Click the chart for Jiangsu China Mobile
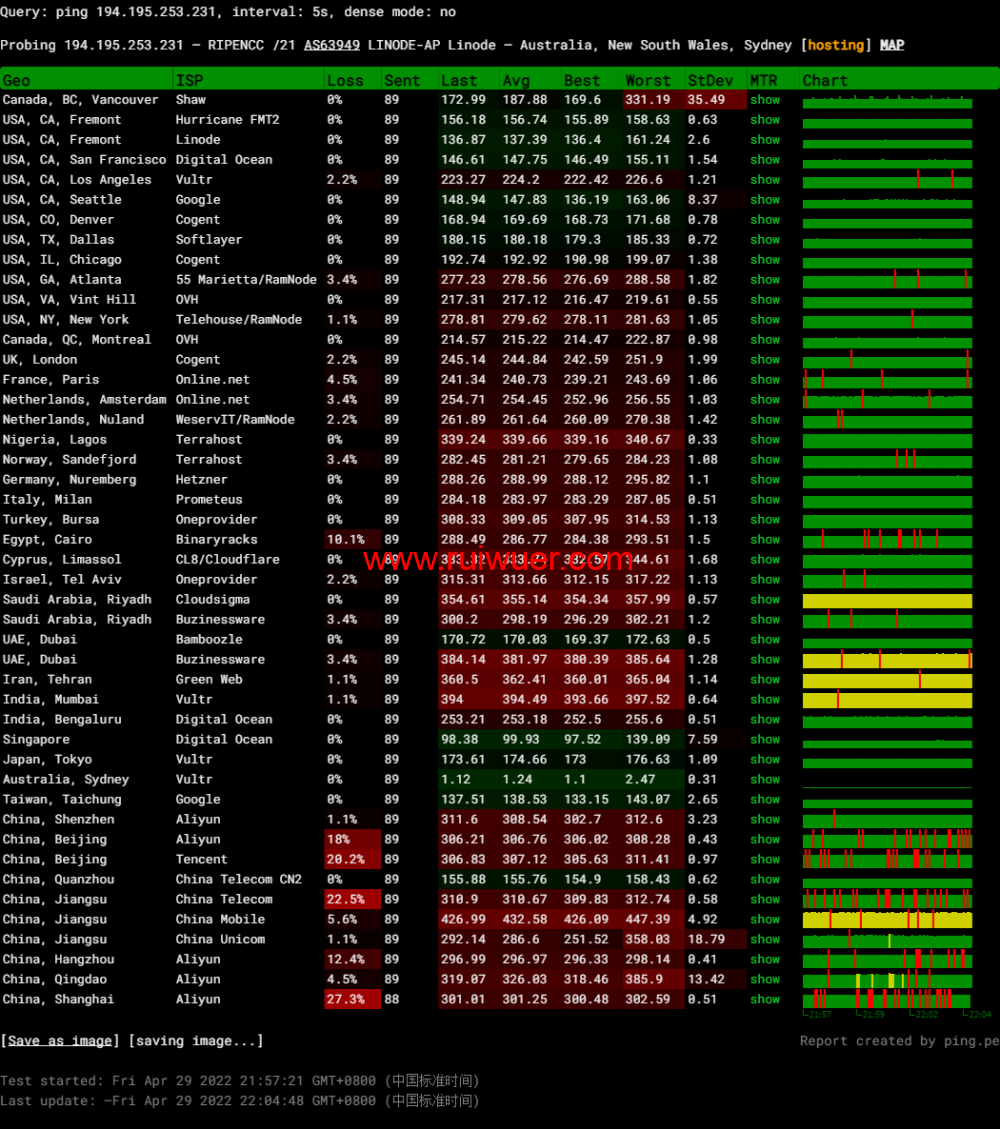 (x=887, y=920)
